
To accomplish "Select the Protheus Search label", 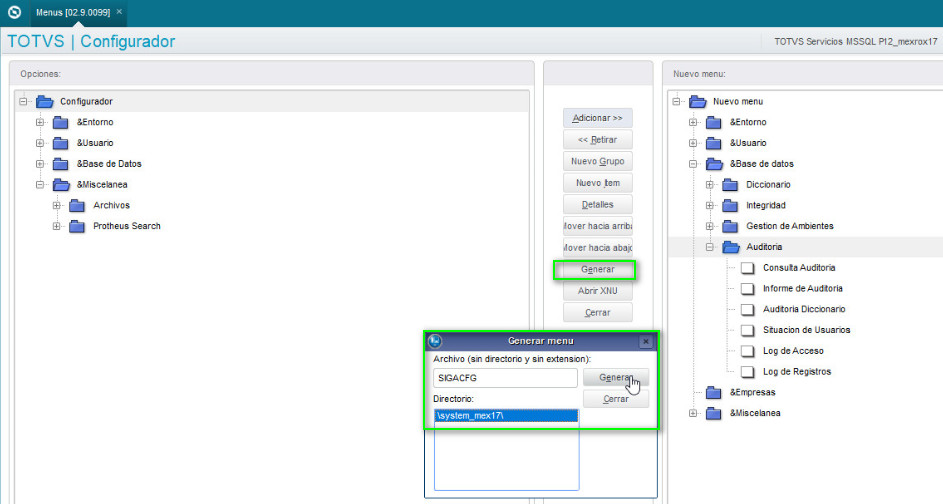I will (x=127, y=226).
